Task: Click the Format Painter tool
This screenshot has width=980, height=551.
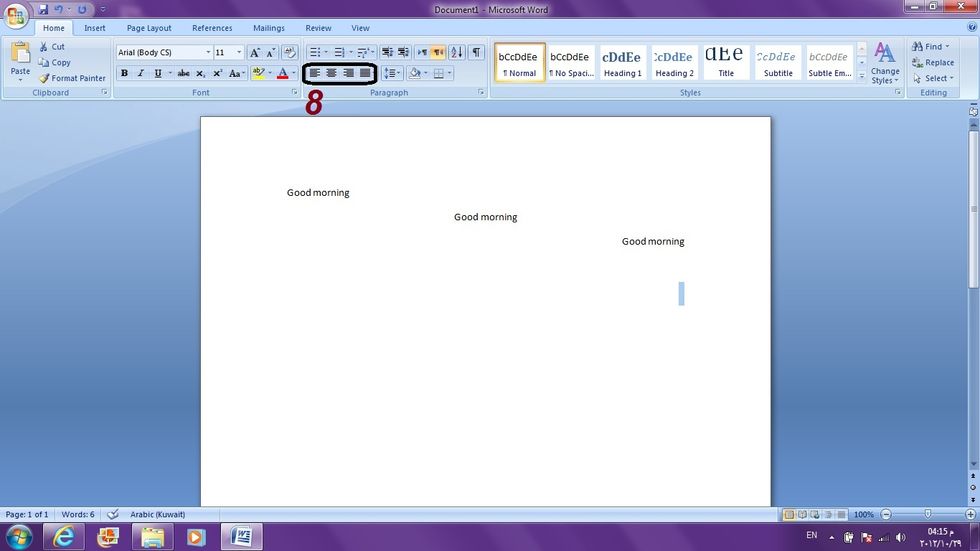Action: [72, 78]
